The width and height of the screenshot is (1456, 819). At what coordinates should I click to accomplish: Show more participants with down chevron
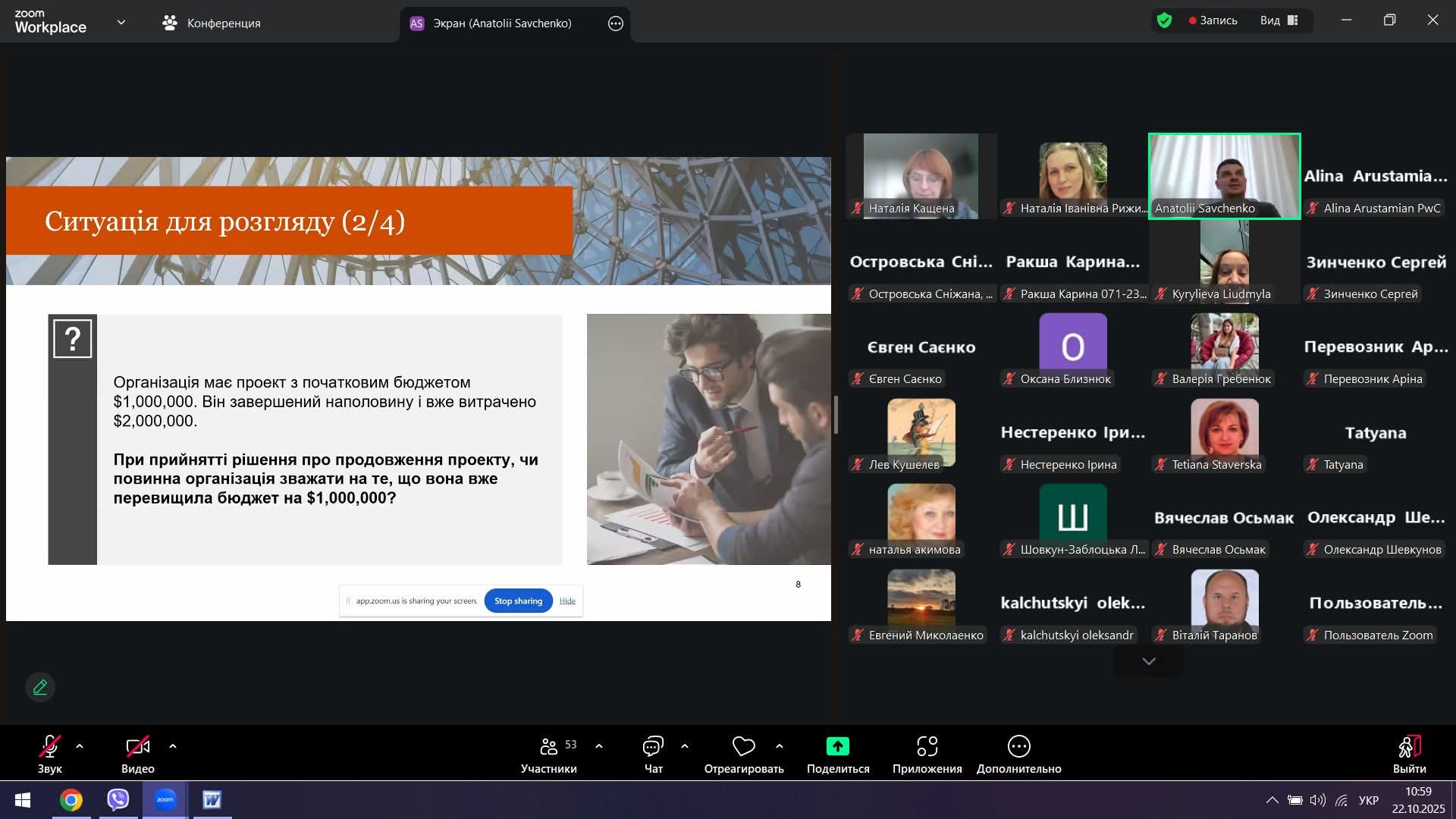(1148, 661)
